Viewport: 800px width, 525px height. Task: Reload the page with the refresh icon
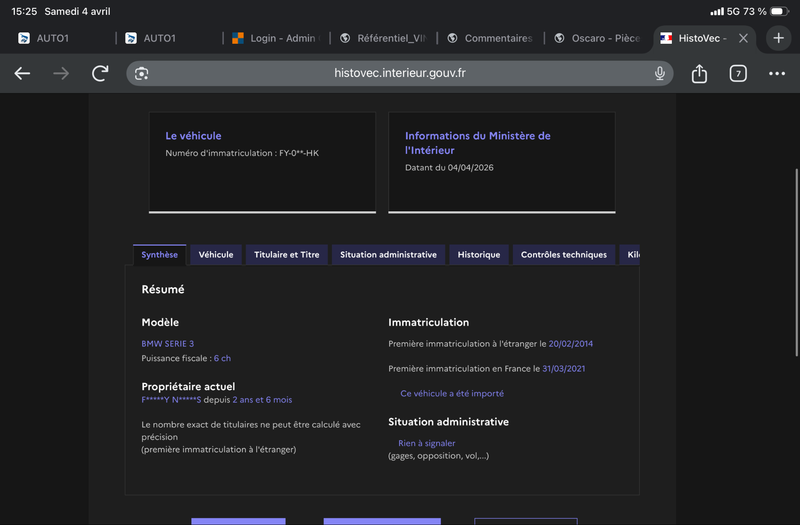pyautogui.click(x=100, y=73)
